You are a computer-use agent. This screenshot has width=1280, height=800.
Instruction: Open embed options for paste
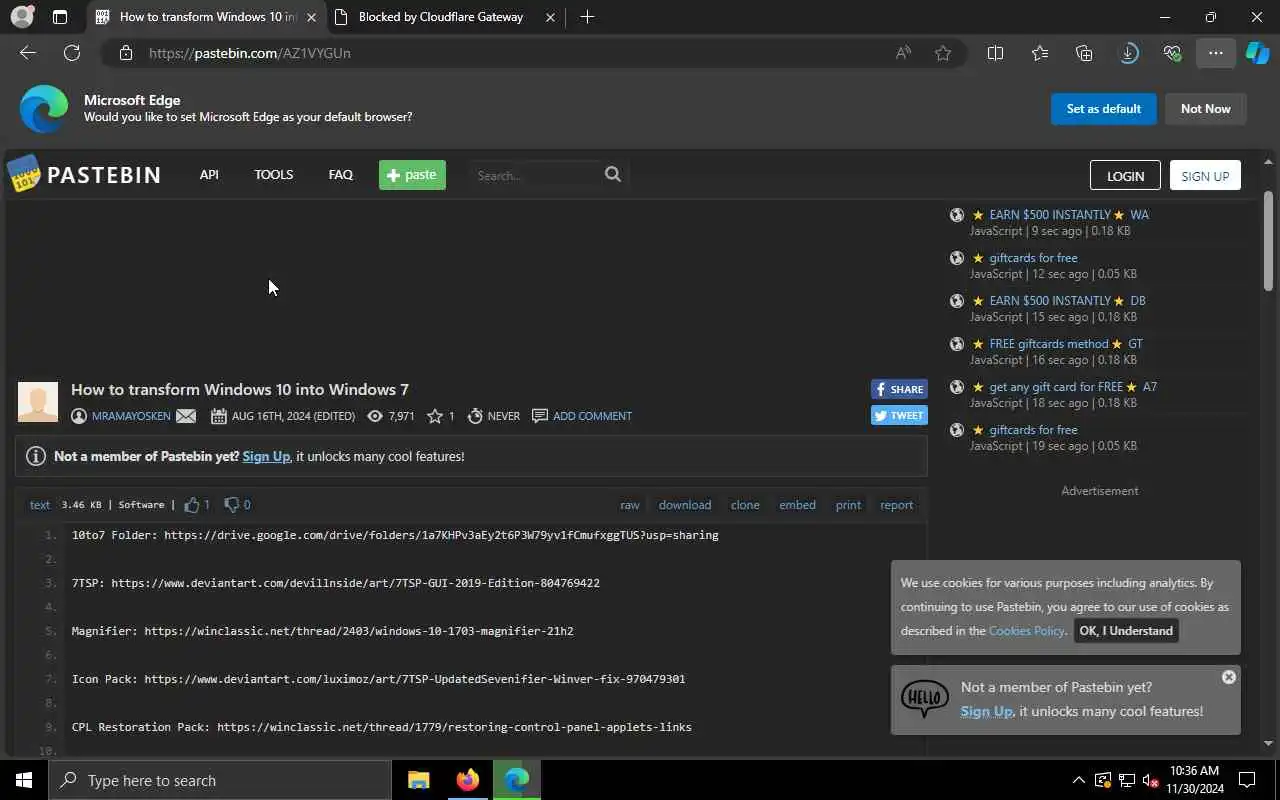coord(797,505)
